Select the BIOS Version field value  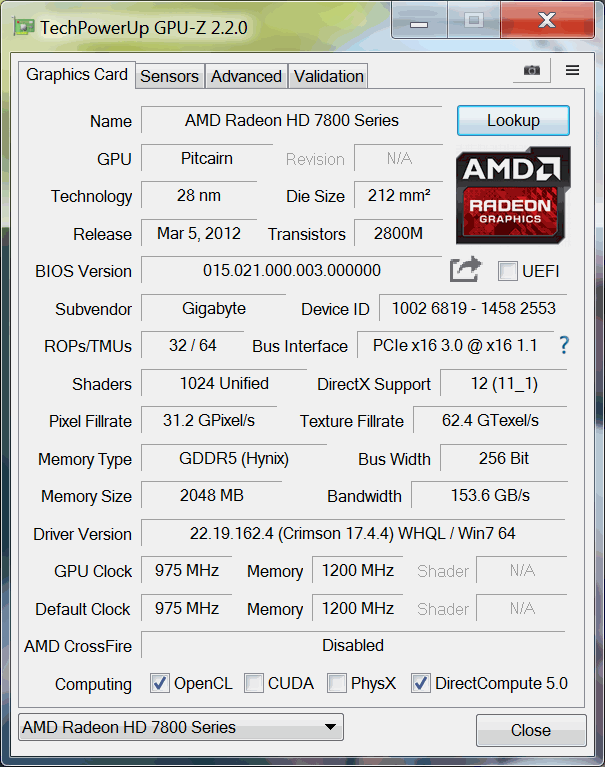click(291, 270)
